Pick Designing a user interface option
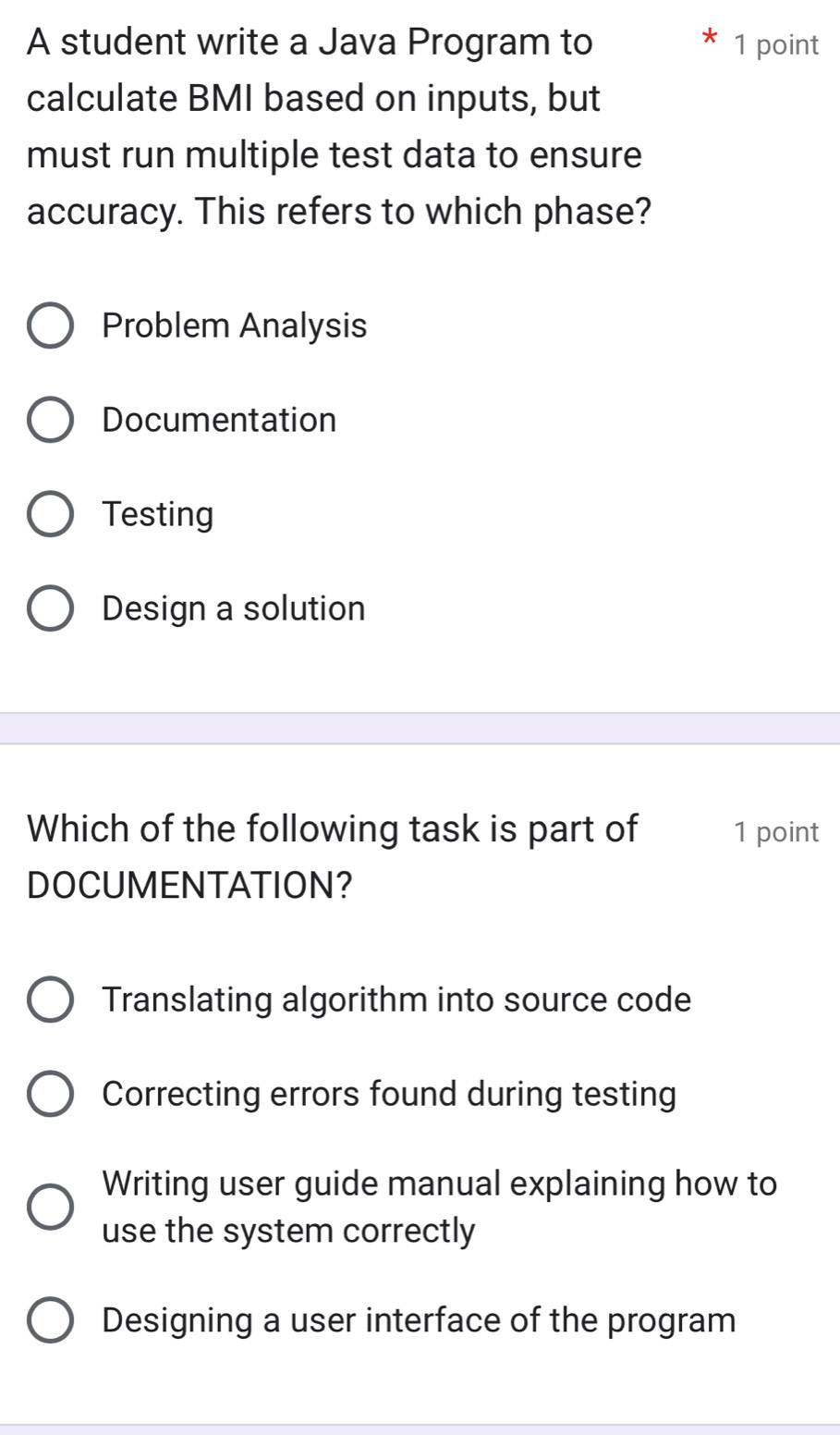The image size is (840, 1435). click(x=50, y=1320)
